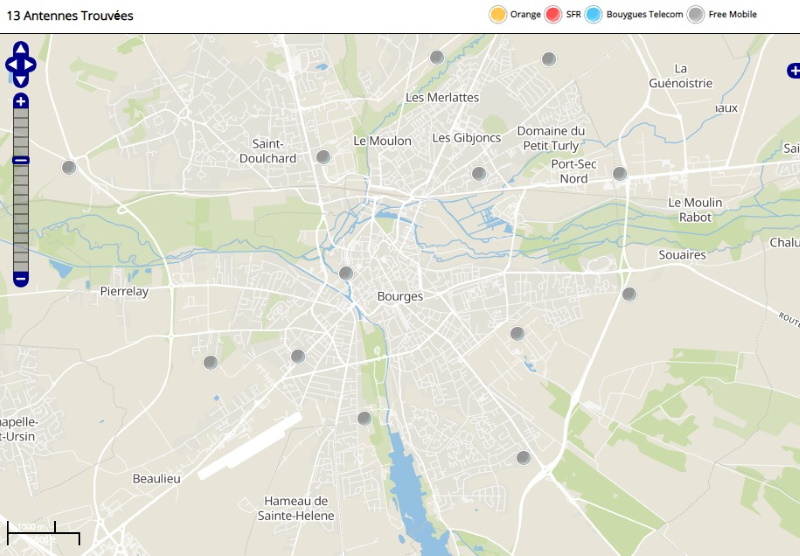Pan the map upward with the up arrow

coord(21,49)
